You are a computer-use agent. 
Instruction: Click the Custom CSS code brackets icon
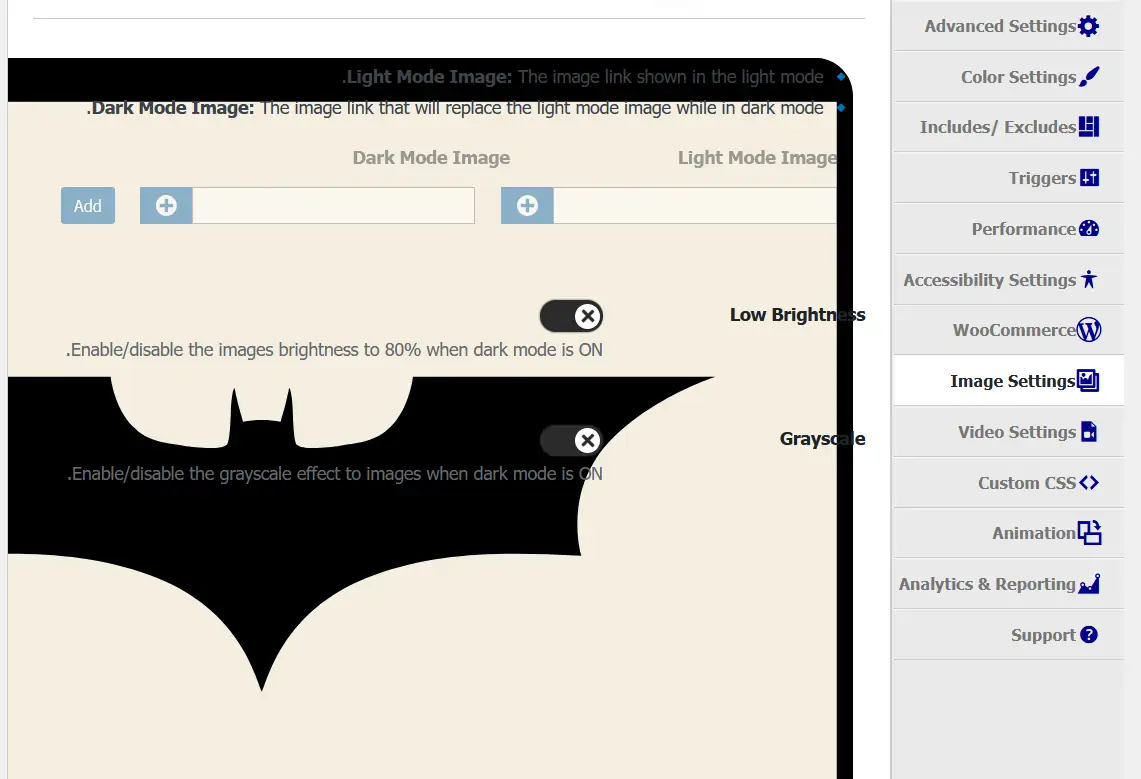pyautogui.click(x=1089, y=482)
